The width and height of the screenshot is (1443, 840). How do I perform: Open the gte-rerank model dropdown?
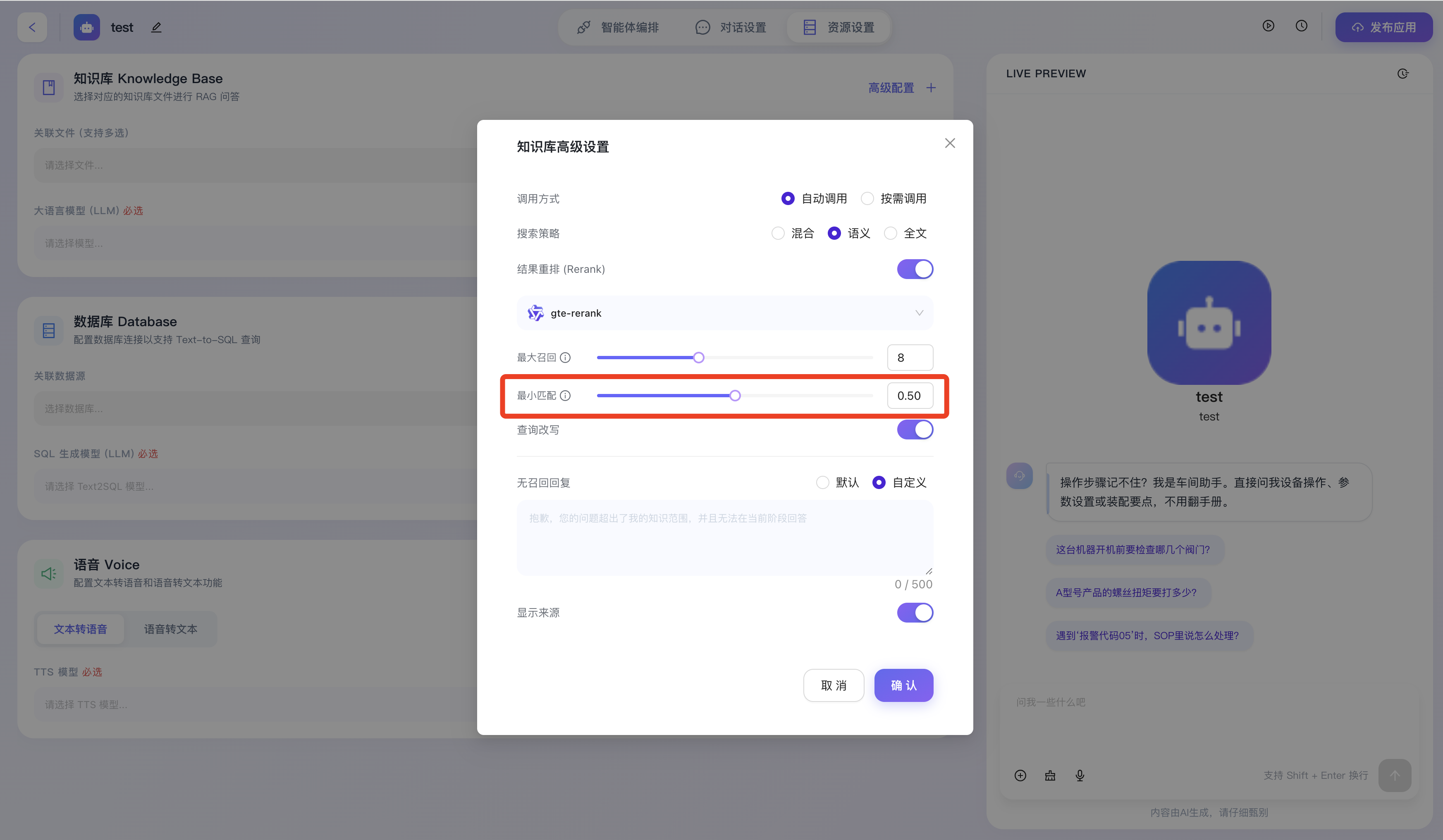coord(724,313)
